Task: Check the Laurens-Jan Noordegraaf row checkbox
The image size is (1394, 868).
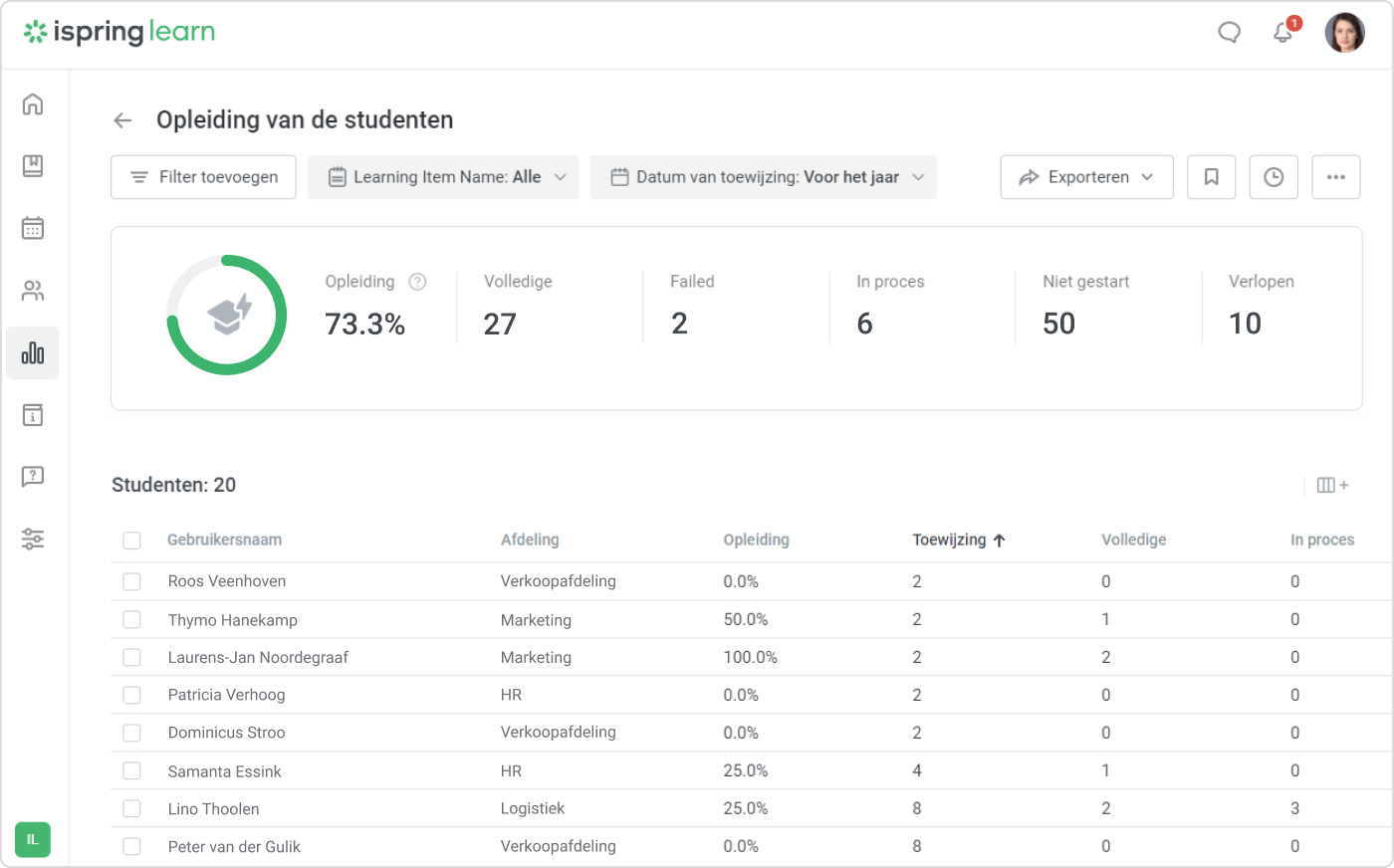Action: pyautogui.click(x=131, y=657)
